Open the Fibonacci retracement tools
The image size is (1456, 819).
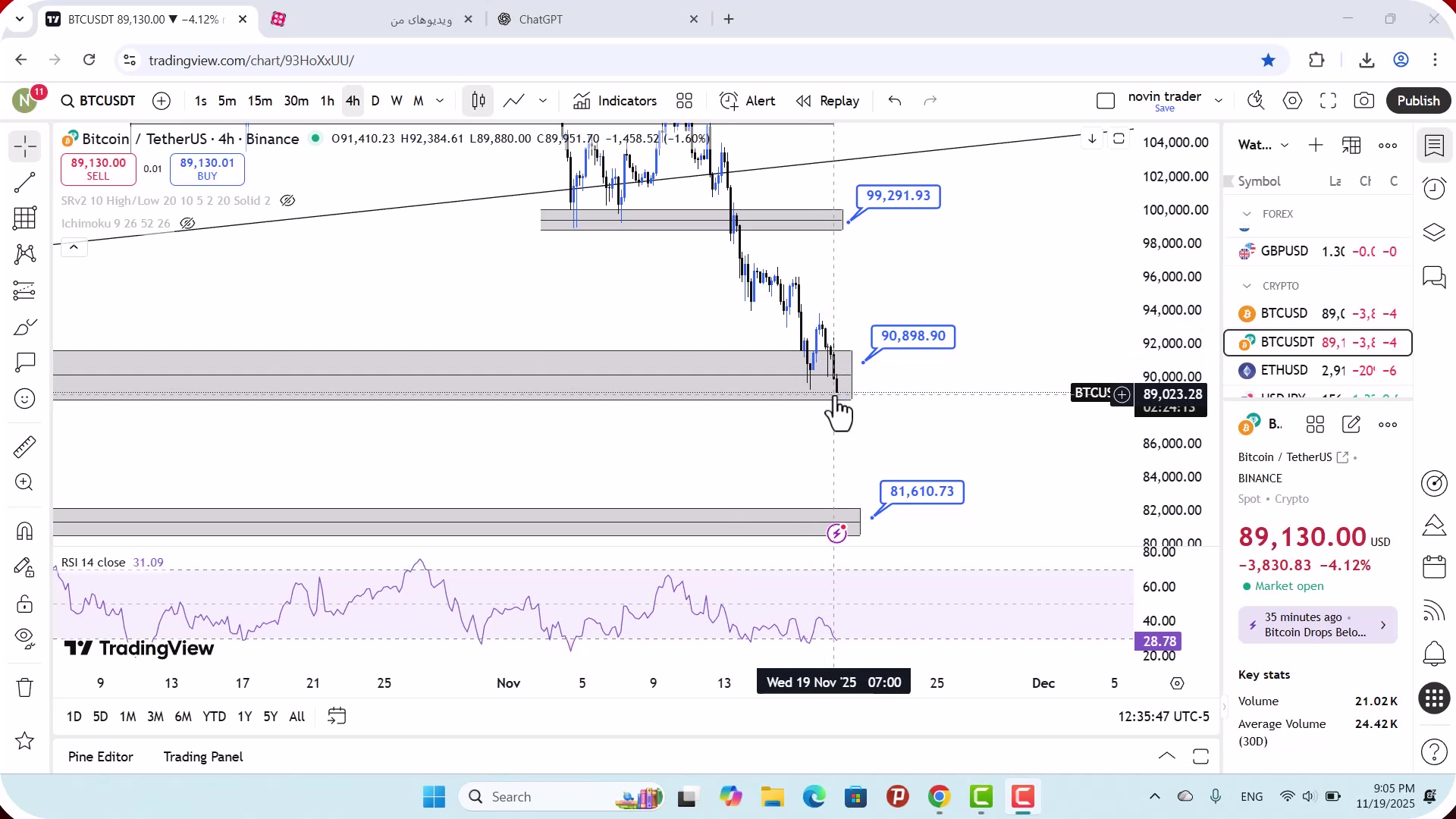click(25, 218)
